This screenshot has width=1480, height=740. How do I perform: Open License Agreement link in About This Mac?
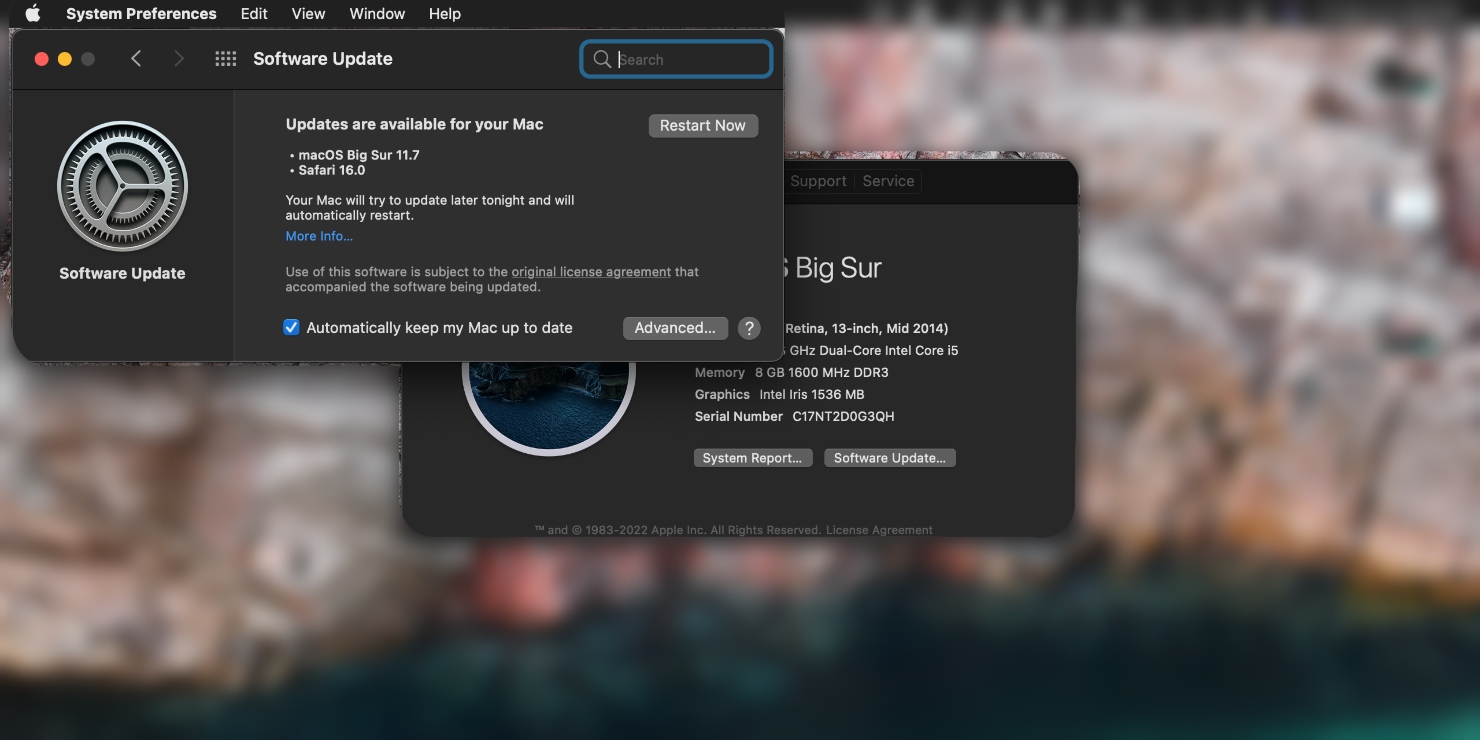click(x=879, y=530)
